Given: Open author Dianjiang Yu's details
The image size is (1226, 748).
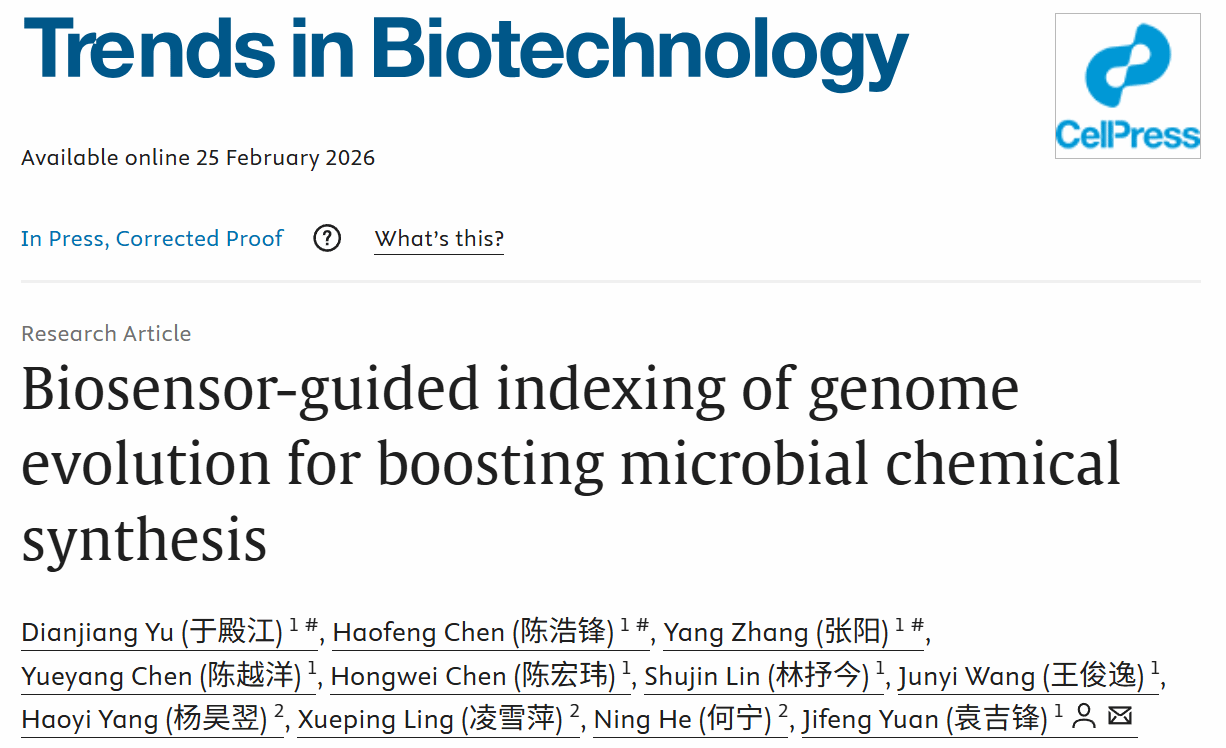Looking at the screenshot, I should pos(152,632).
